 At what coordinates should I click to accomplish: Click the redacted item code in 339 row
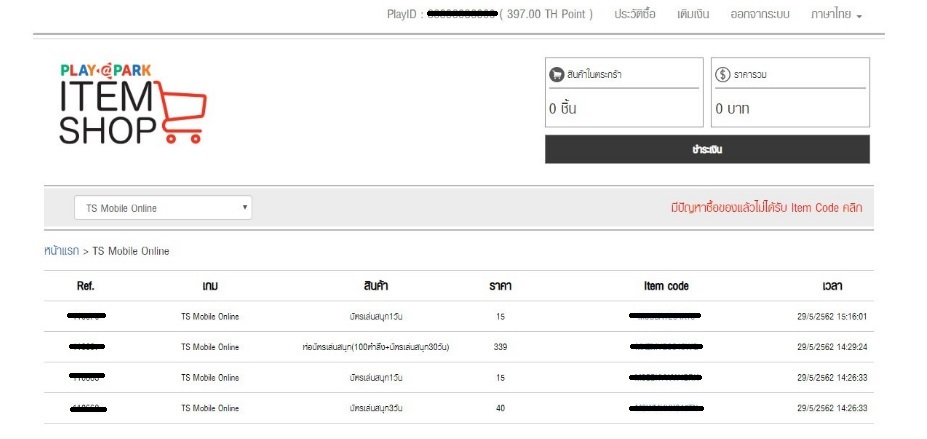pos(666,347)
